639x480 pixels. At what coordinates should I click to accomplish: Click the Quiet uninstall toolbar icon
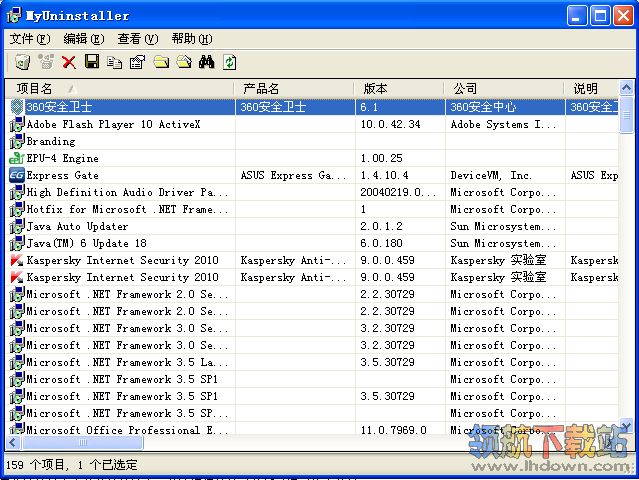46,62
